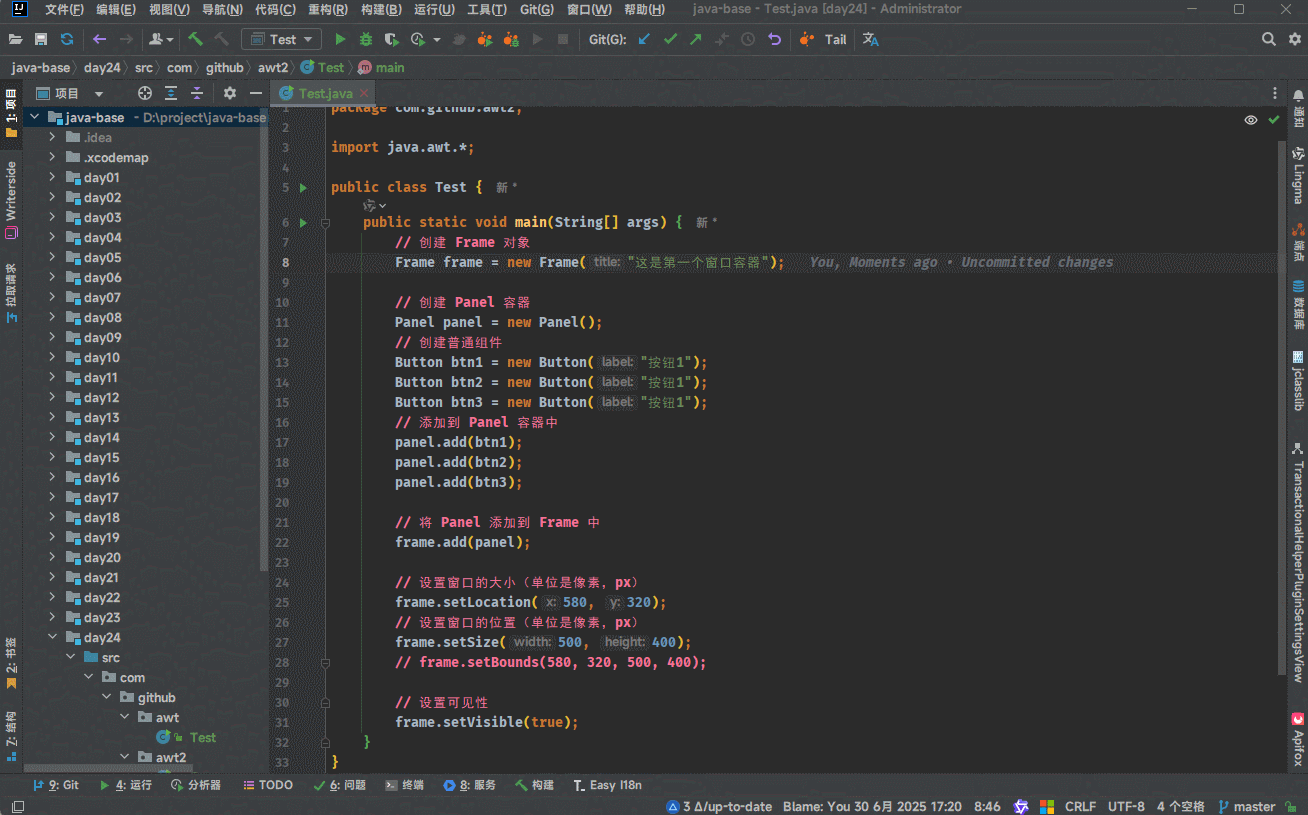Viewport: 1308px width, 815px height.
Task: Close the Test.java editor tab
Action: click(365, 94)
